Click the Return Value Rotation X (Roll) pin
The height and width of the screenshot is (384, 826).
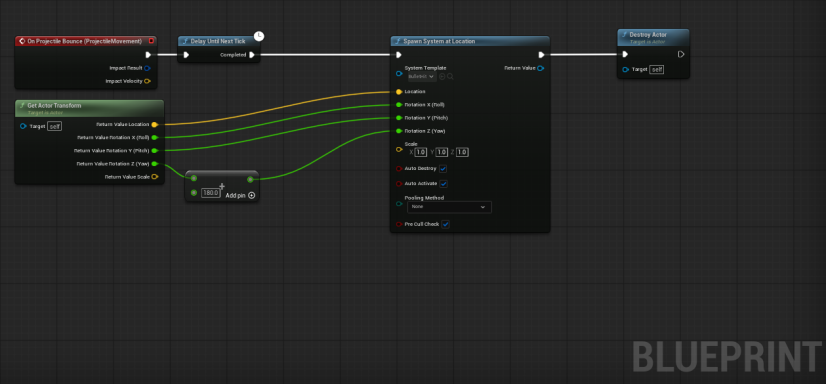coord(154,137)
